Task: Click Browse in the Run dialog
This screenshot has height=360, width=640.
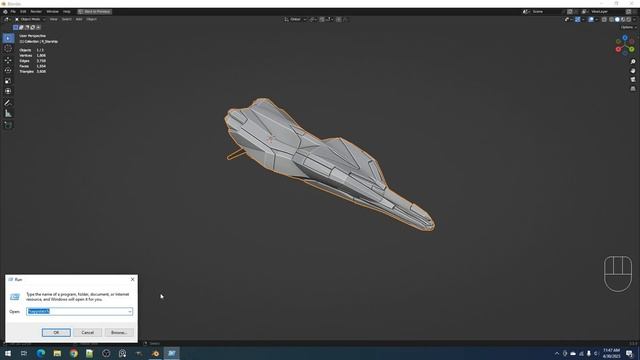Action: (x=119, y=333)
